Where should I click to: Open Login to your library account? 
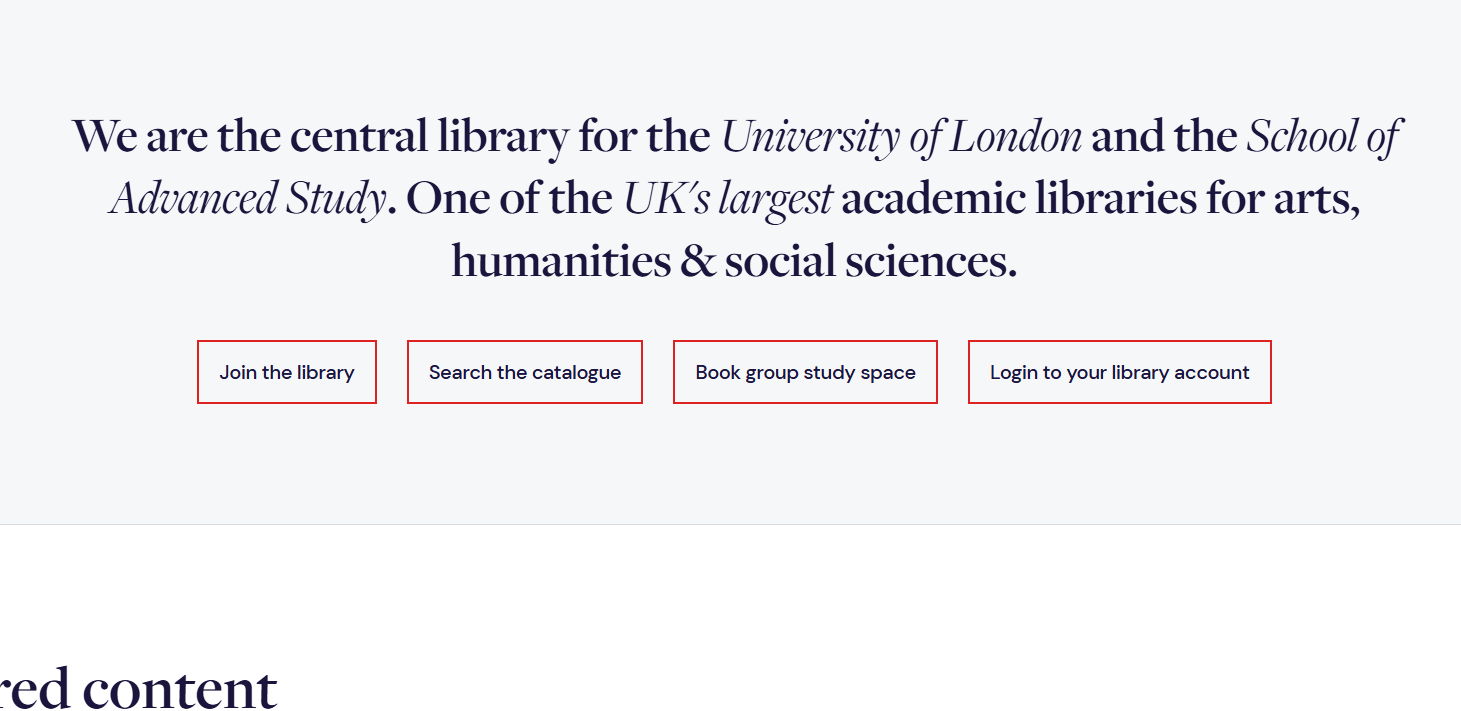(1120, 372)
